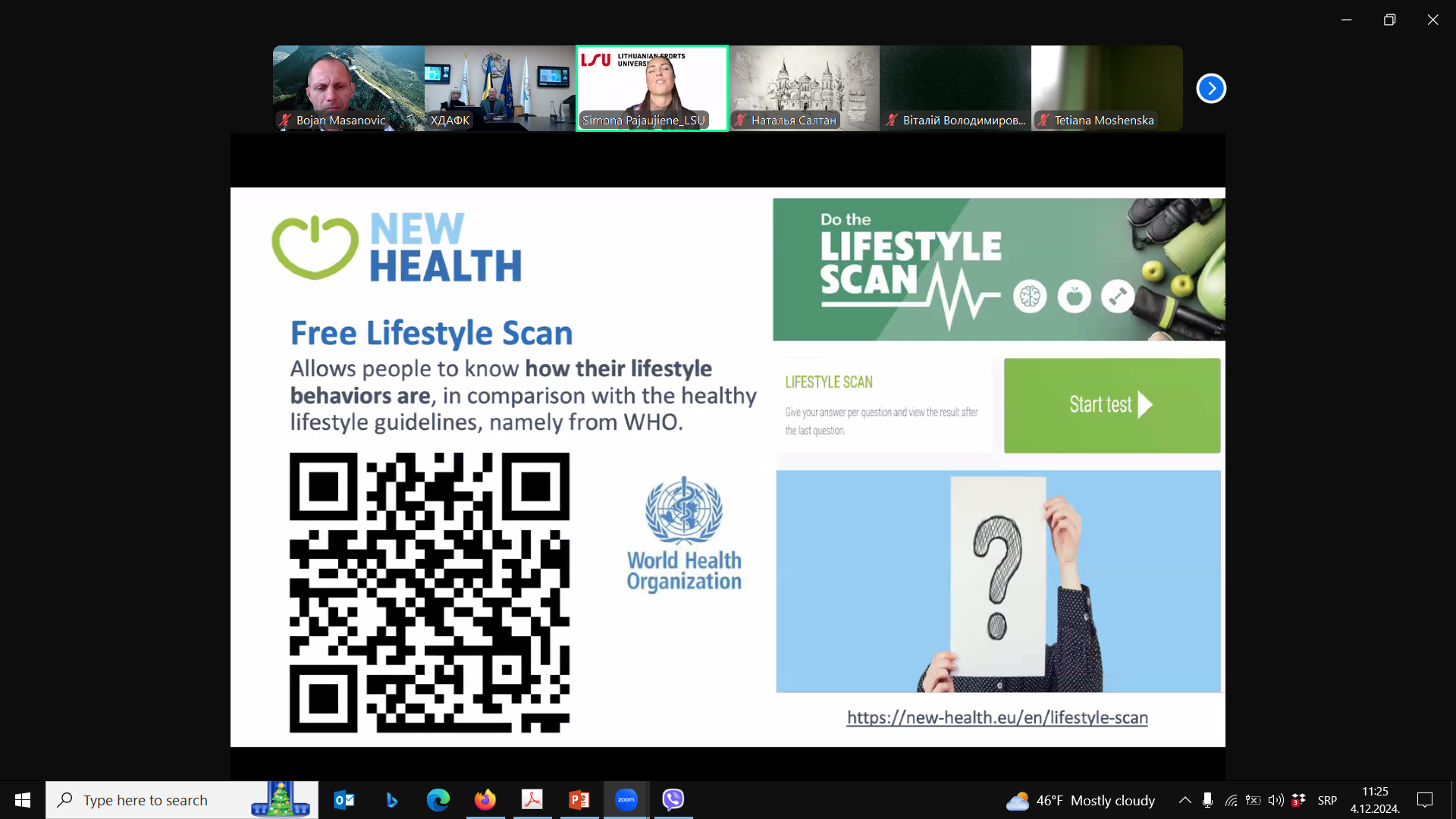Open Adobe Acrobat from the taskbar
The width and height of the screenshot is (1456, 819).
click(x=532, y=800)
